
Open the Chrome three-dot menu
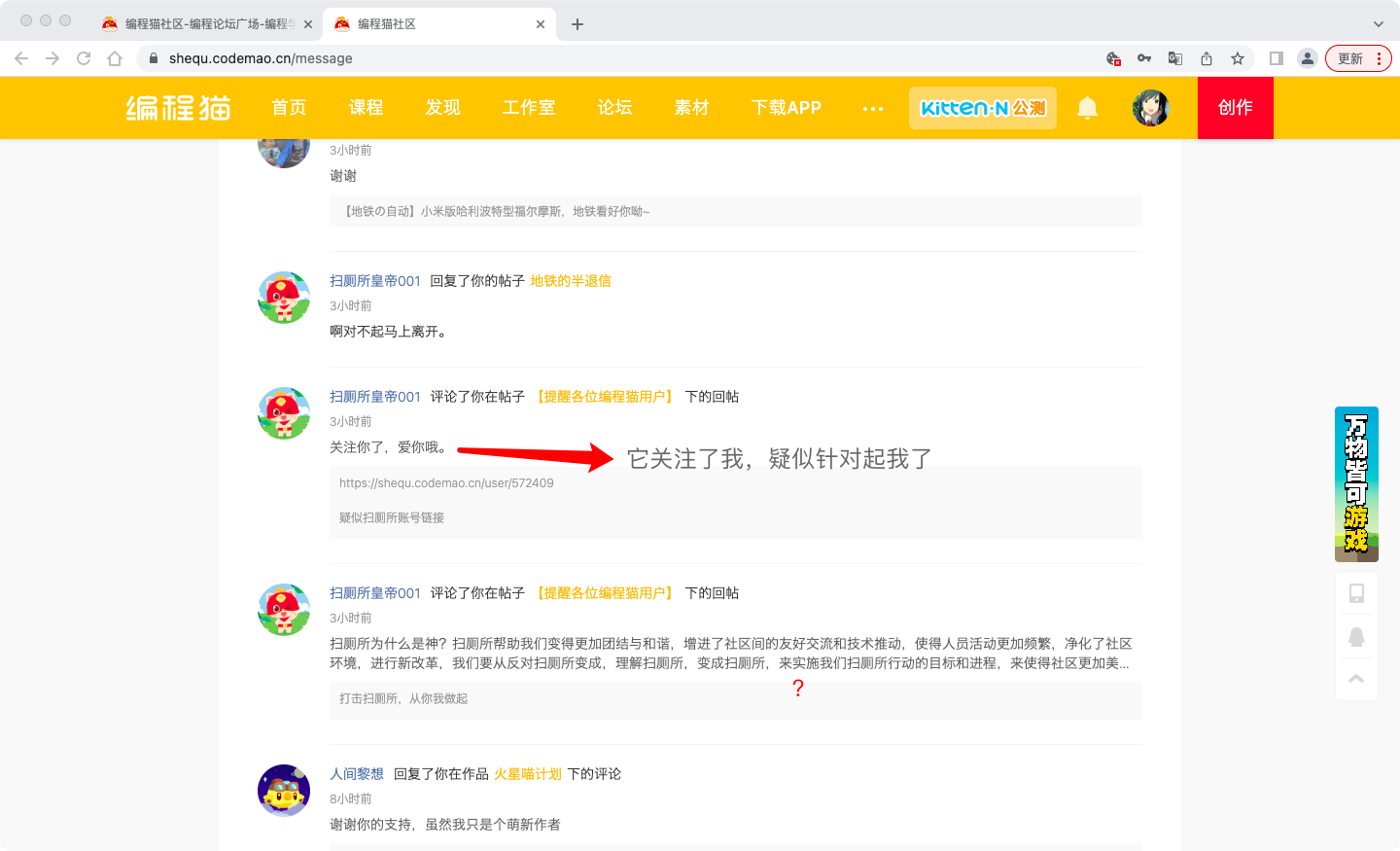1380,58
